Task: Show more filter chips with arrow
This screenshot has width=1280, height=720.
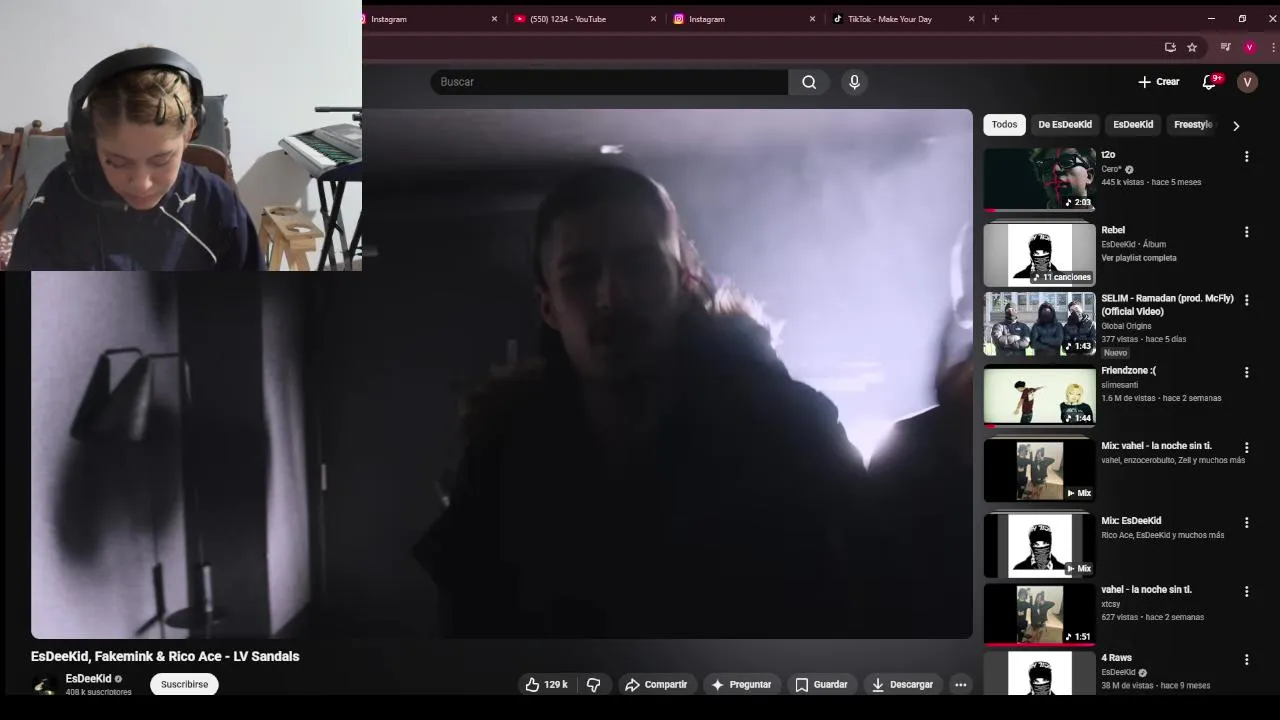Action: tap(1236, 125)
